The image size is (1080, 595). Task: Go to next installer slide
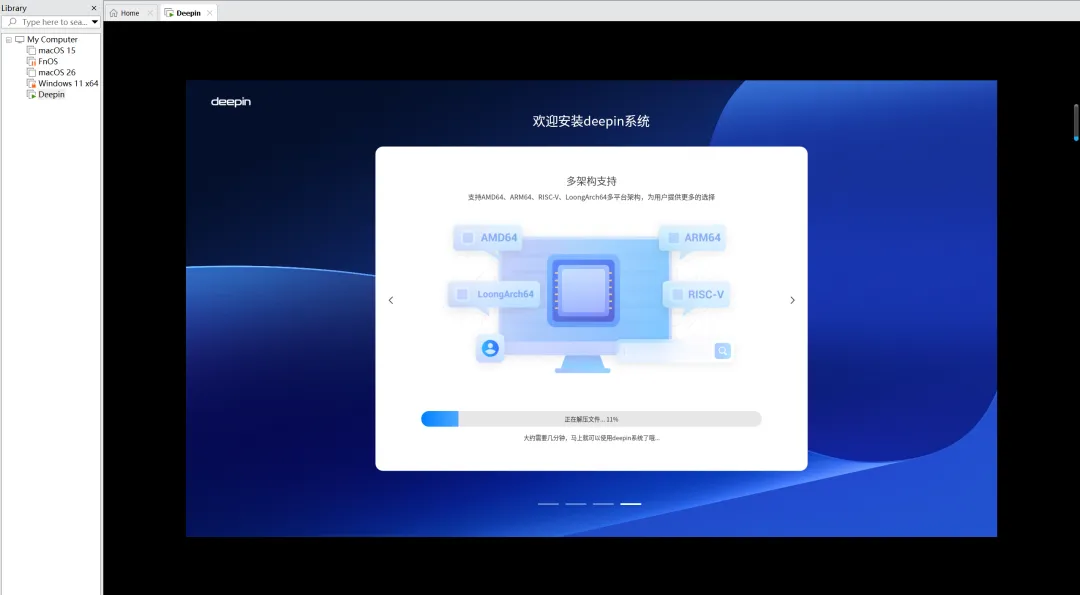pyautogui.click(x=792, y=300)
